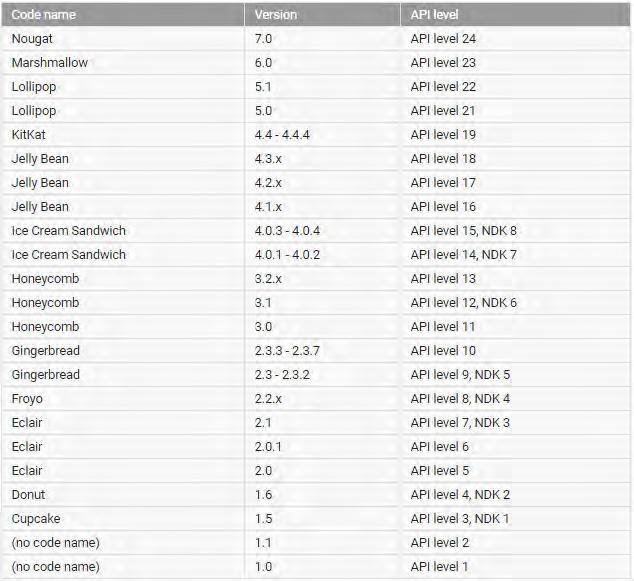This screenshot has width=634, height=581.
Task: Select Lollipop row with version 5.1
Action: (x=316, y=87)
